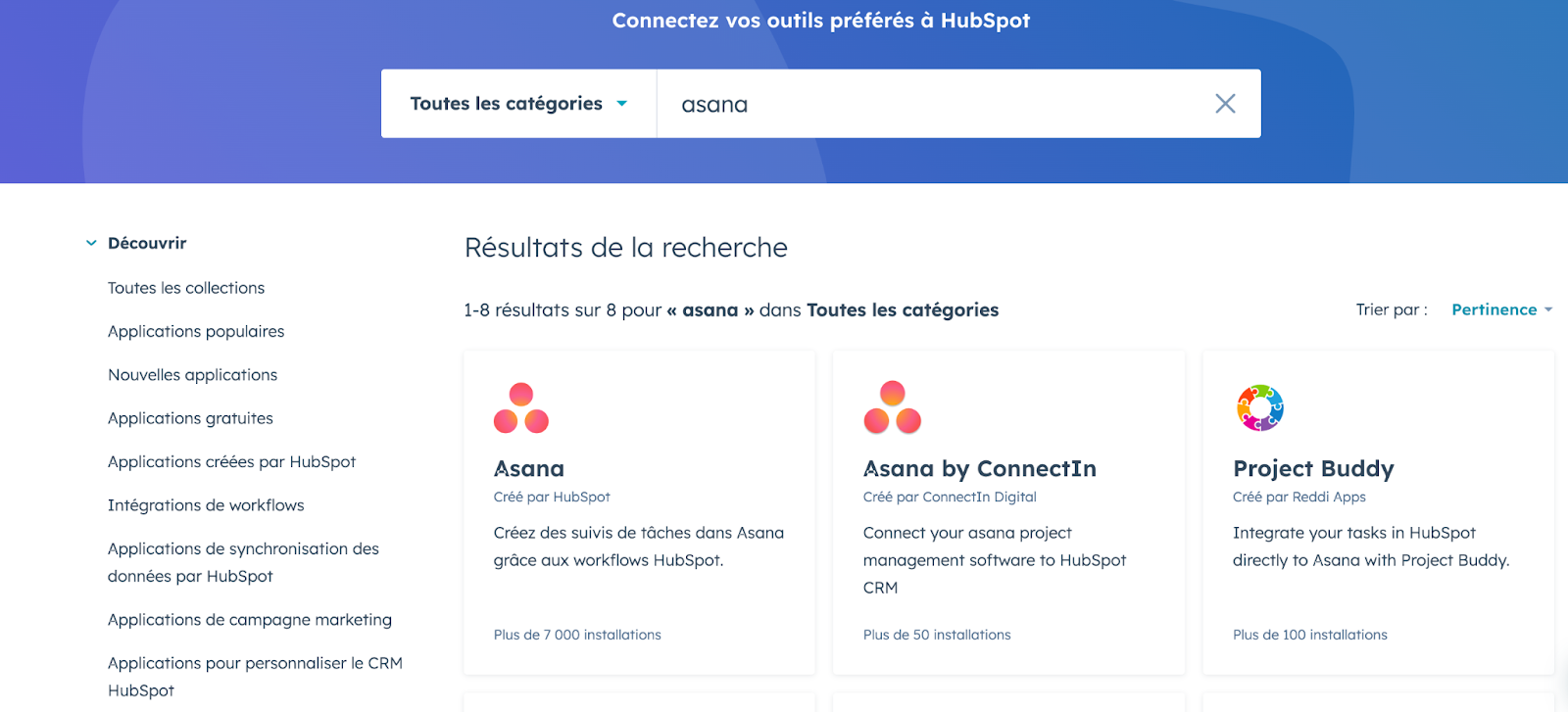Image resolution: width=1568 pixels, height=712 pixels.
Task: Open the Pertinence sort dropdown
Action: (x=1501, y=309)
